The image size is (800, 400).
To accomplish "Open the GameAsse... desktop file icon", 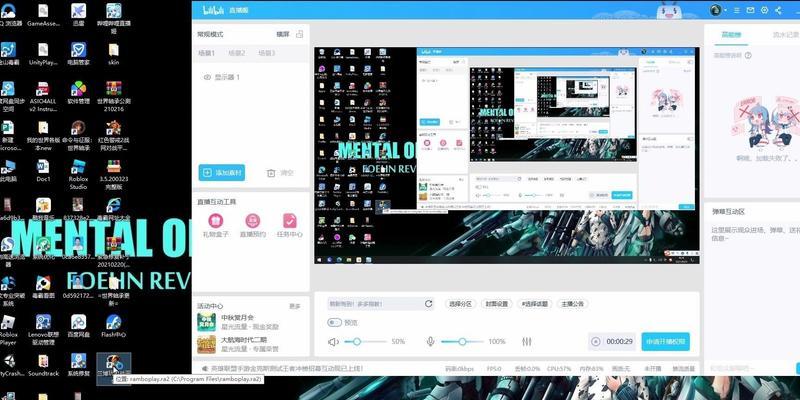I will pos(43,14).
